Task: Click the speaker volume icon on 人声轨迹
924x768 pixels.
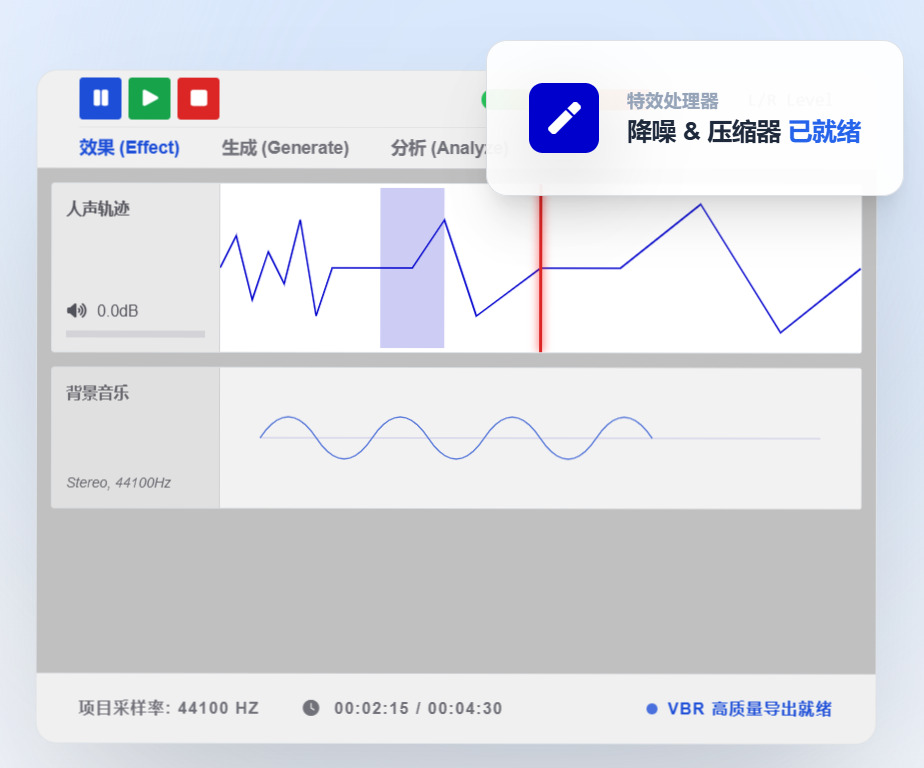Action: [77, 310]
